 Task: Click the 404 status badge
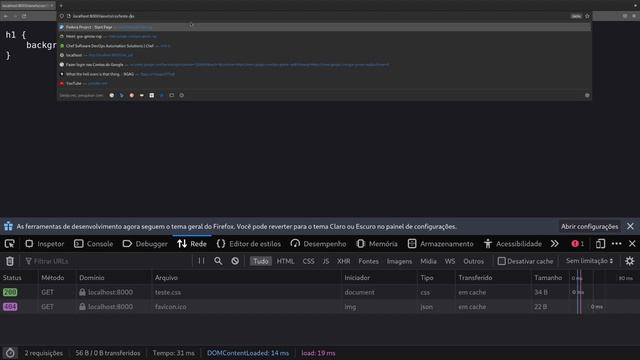coord(10,307)
